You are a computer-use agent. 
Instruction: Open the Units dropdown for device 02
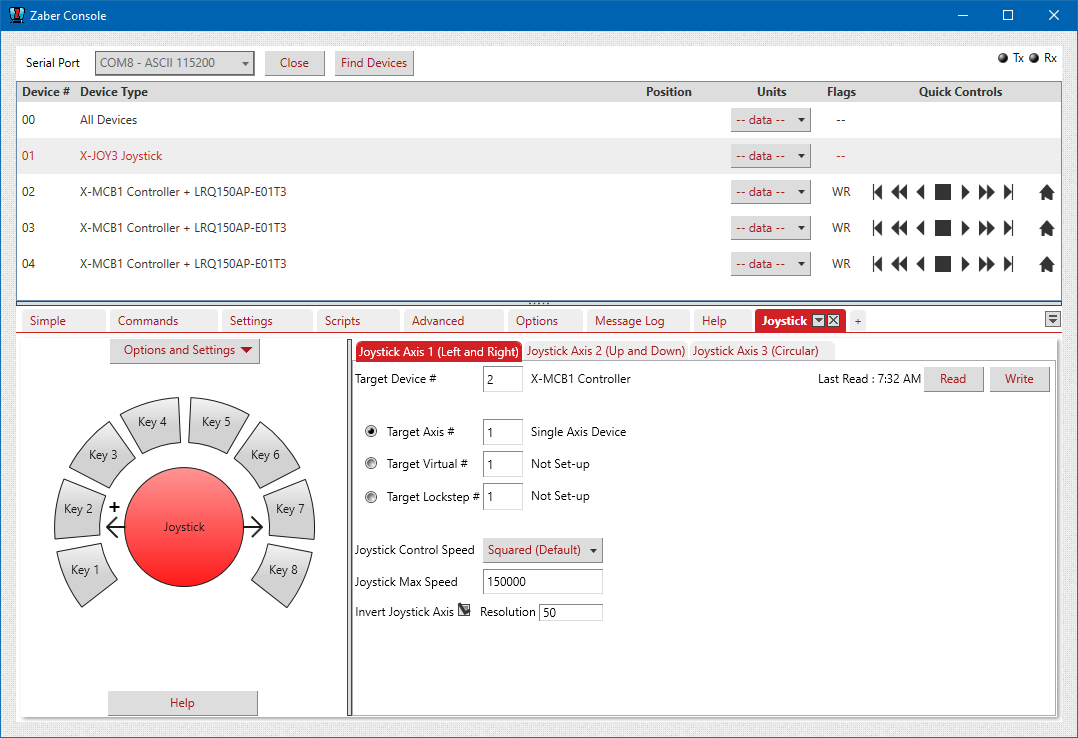click(x=770, y=192)
